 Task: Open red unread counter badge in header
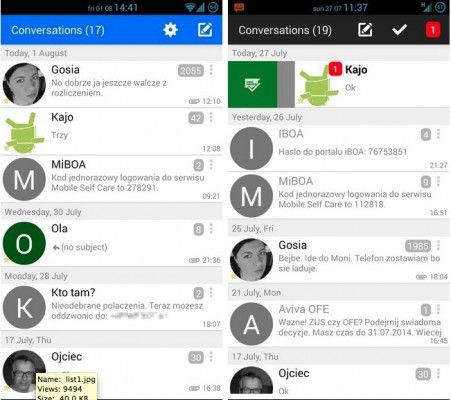433,30
